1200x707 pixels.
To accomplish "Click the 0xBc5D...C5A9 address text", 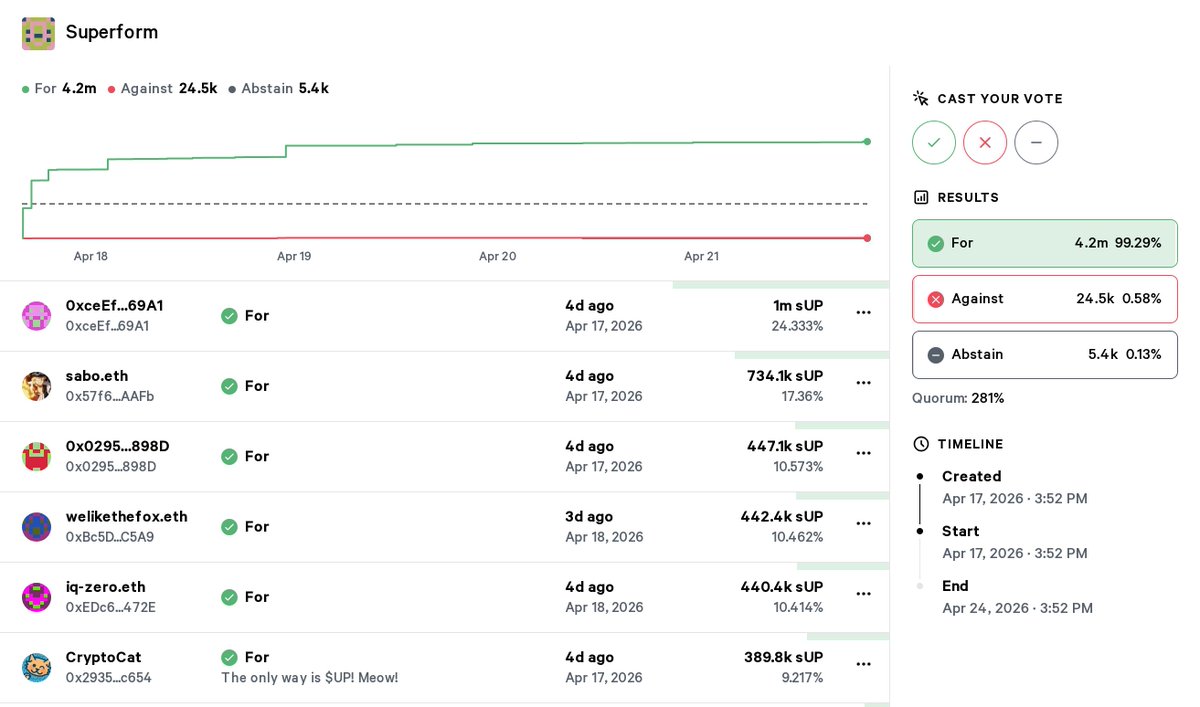I will point(110,537).
